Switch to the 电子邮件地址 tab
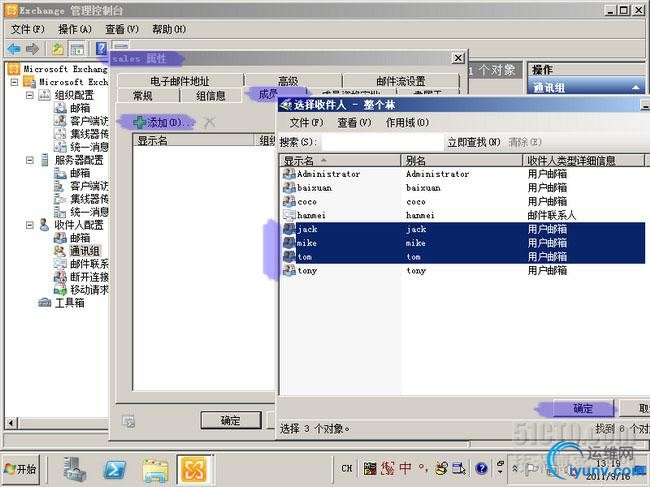Screen dimensions: 650x487 (179, 81)
